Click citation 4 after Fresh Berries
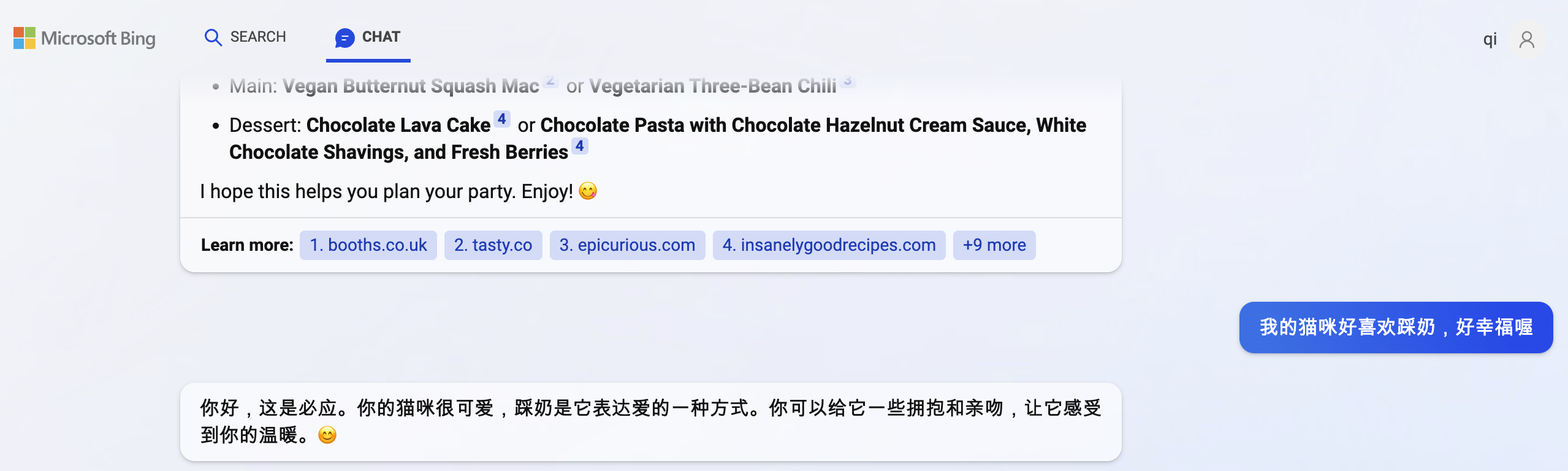 coord(579,146)
